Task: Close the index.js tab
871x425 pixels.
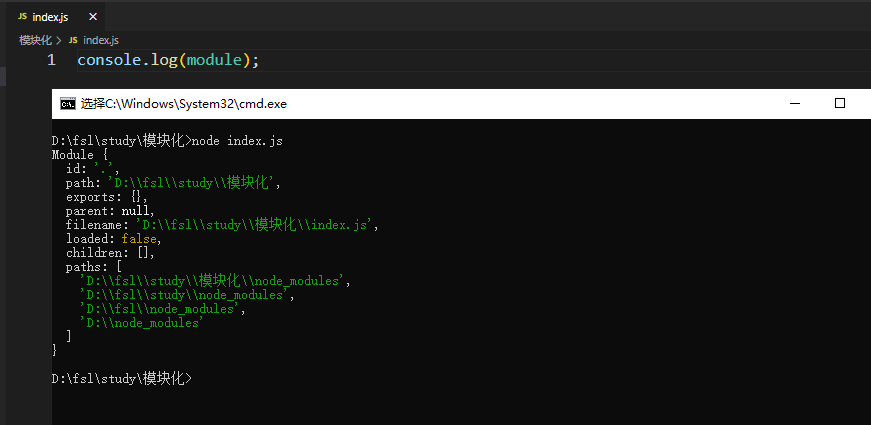Action: tap(93, 17)
